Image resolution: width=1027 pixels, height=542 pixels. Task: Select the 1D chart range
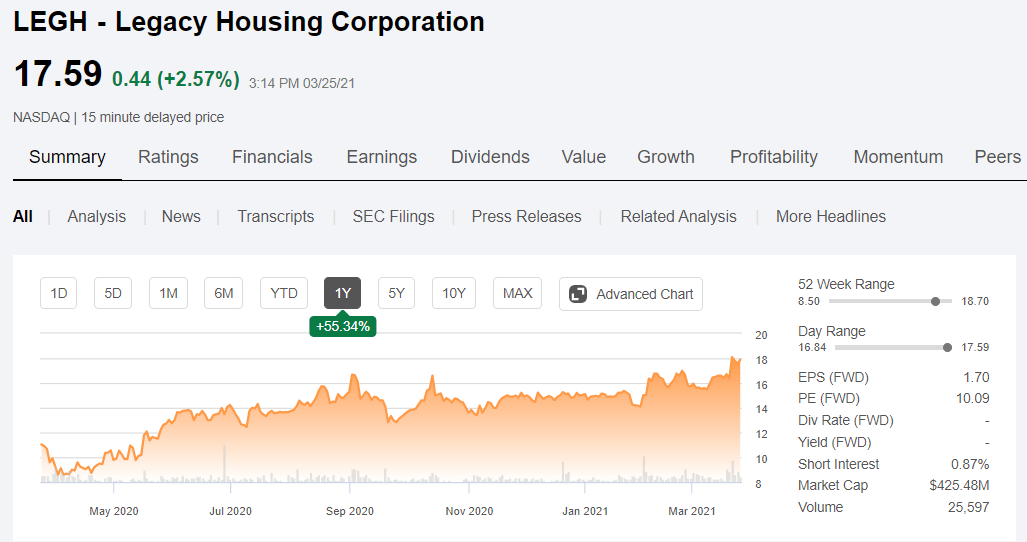point(58,293)
